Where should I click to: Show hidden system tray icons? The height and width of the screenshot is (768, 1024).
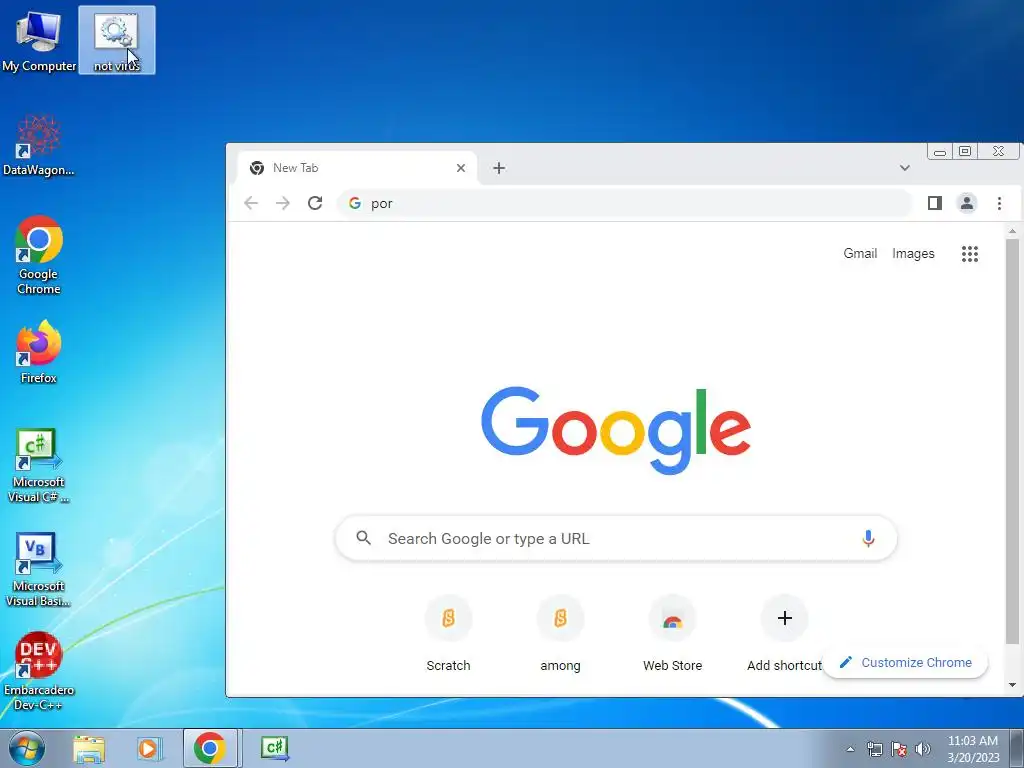tap(850, 749)
